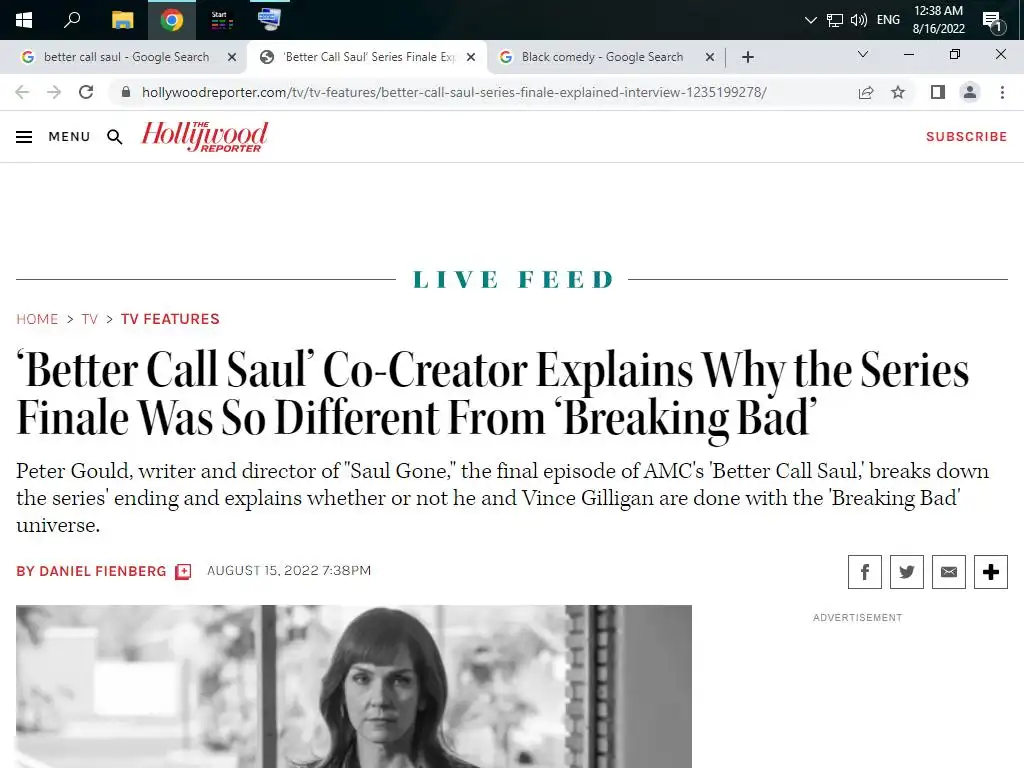
Task: Go to HOME breadcrumb
Action: (x=37, y=319)
